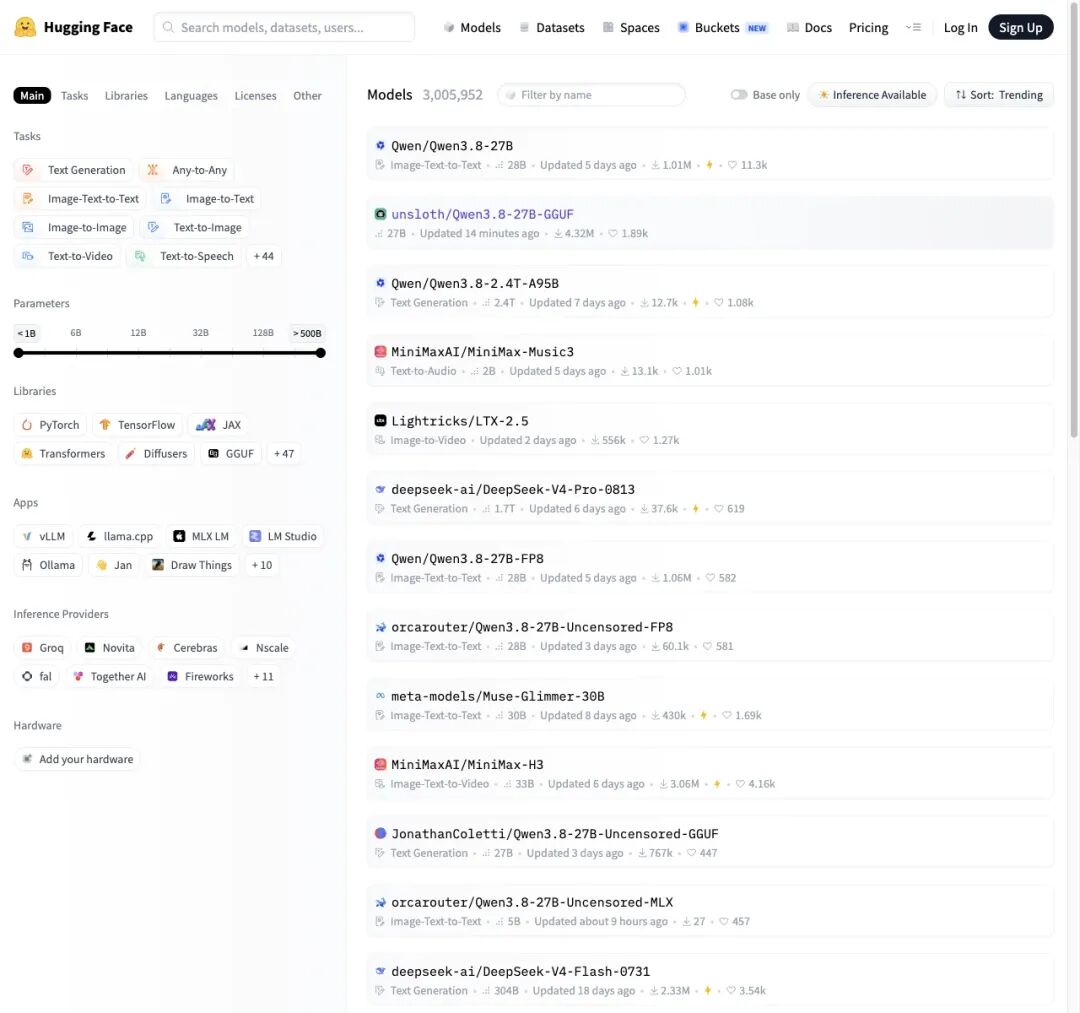The width and height of the screenshot is (1080, 1013).
Task: Open the top navigation more-options menu
Action: [x=913, y=28]
